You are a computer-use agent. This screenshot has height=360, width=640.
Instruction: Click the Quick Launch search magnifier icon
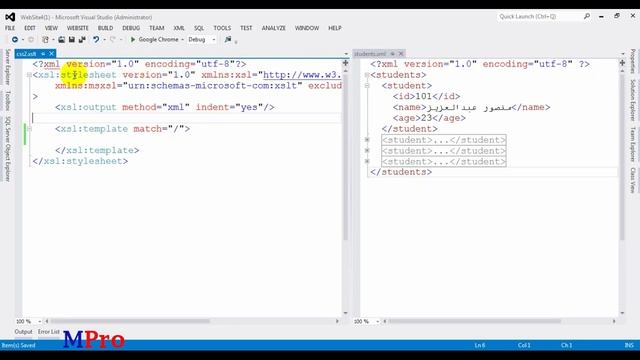(587, 16)
